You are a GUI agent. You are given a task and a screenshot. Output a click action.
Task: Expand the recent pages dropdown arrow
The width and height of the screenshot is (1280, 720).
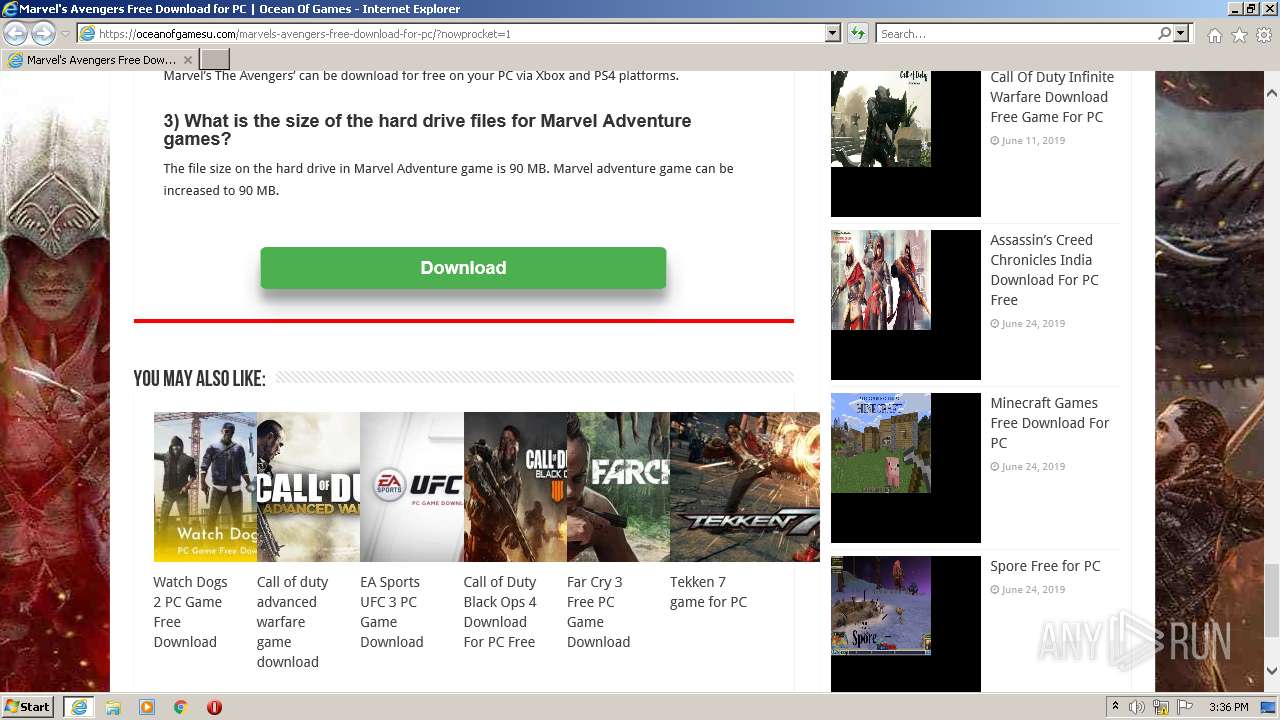point(65,33)
